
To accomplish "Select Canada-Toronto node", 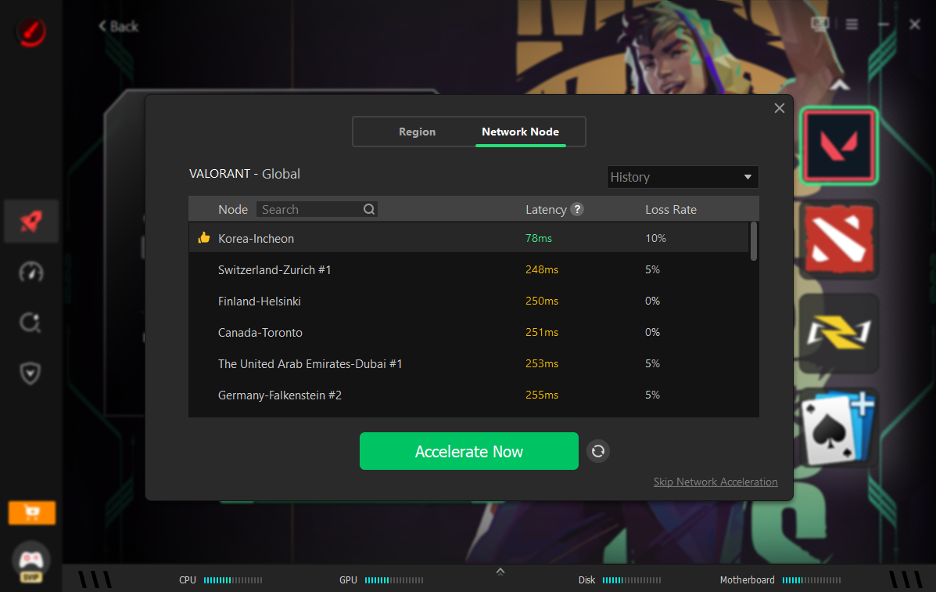I will pos(469,332).
